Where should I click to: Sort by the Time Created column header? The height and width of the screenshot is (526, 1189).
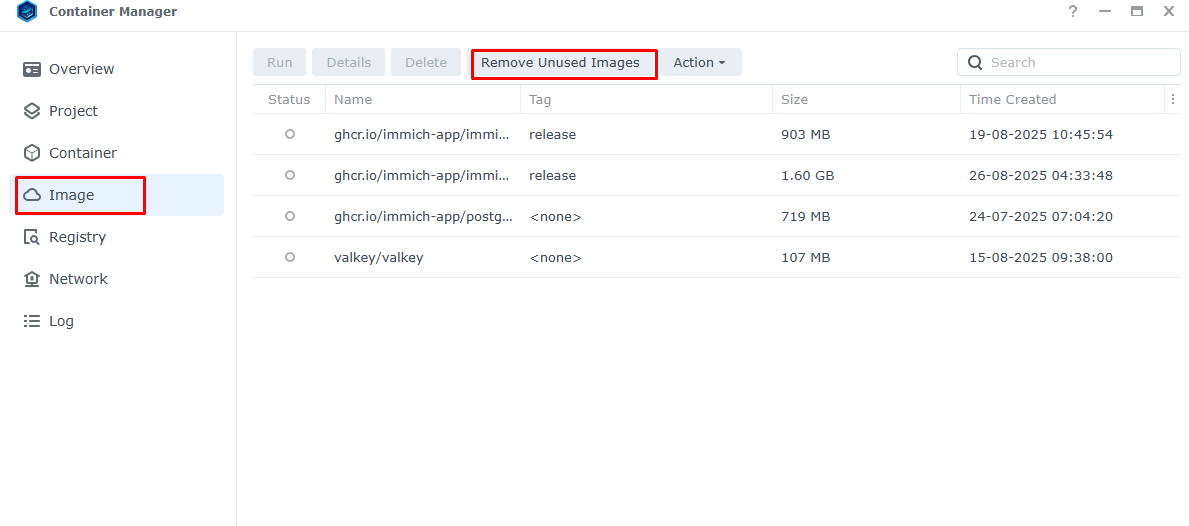1012,99
